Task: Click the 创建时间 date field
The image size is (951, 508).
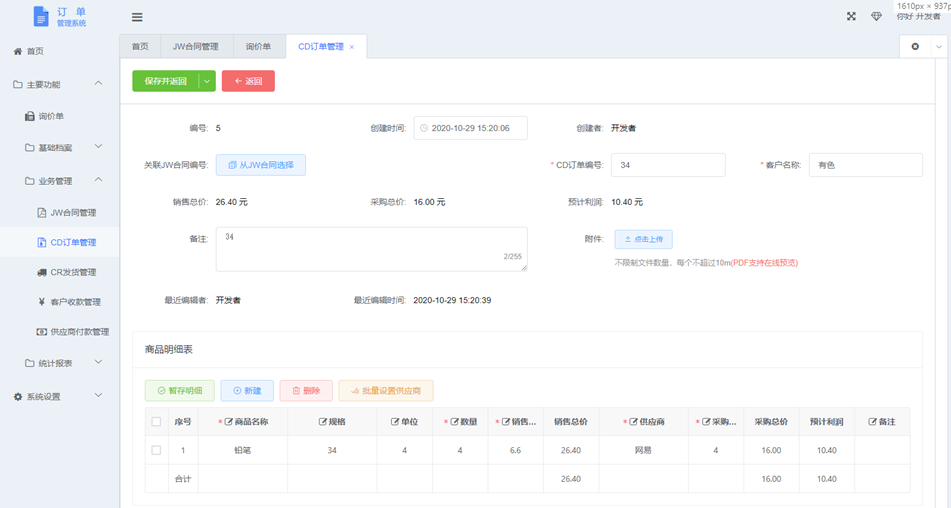Action: [471, 129]
